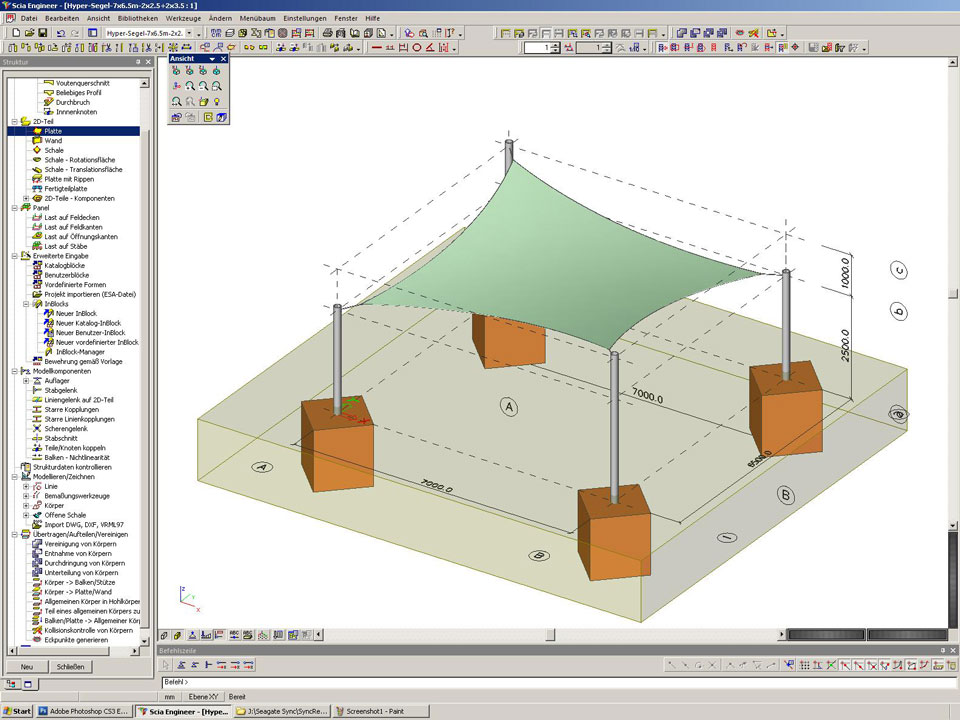Open the Bibliotheken menu
Viewport: 960px width, 720px height.
tap(136, 19)
